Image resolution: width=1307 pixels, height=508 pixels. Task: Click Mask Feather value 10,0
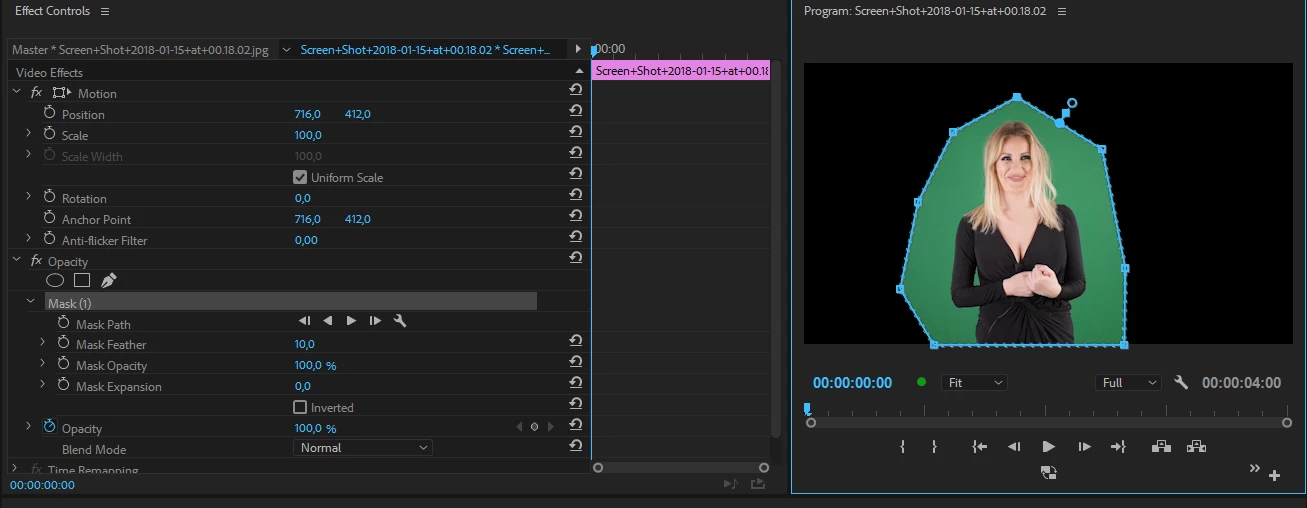(x=305, y=344)
